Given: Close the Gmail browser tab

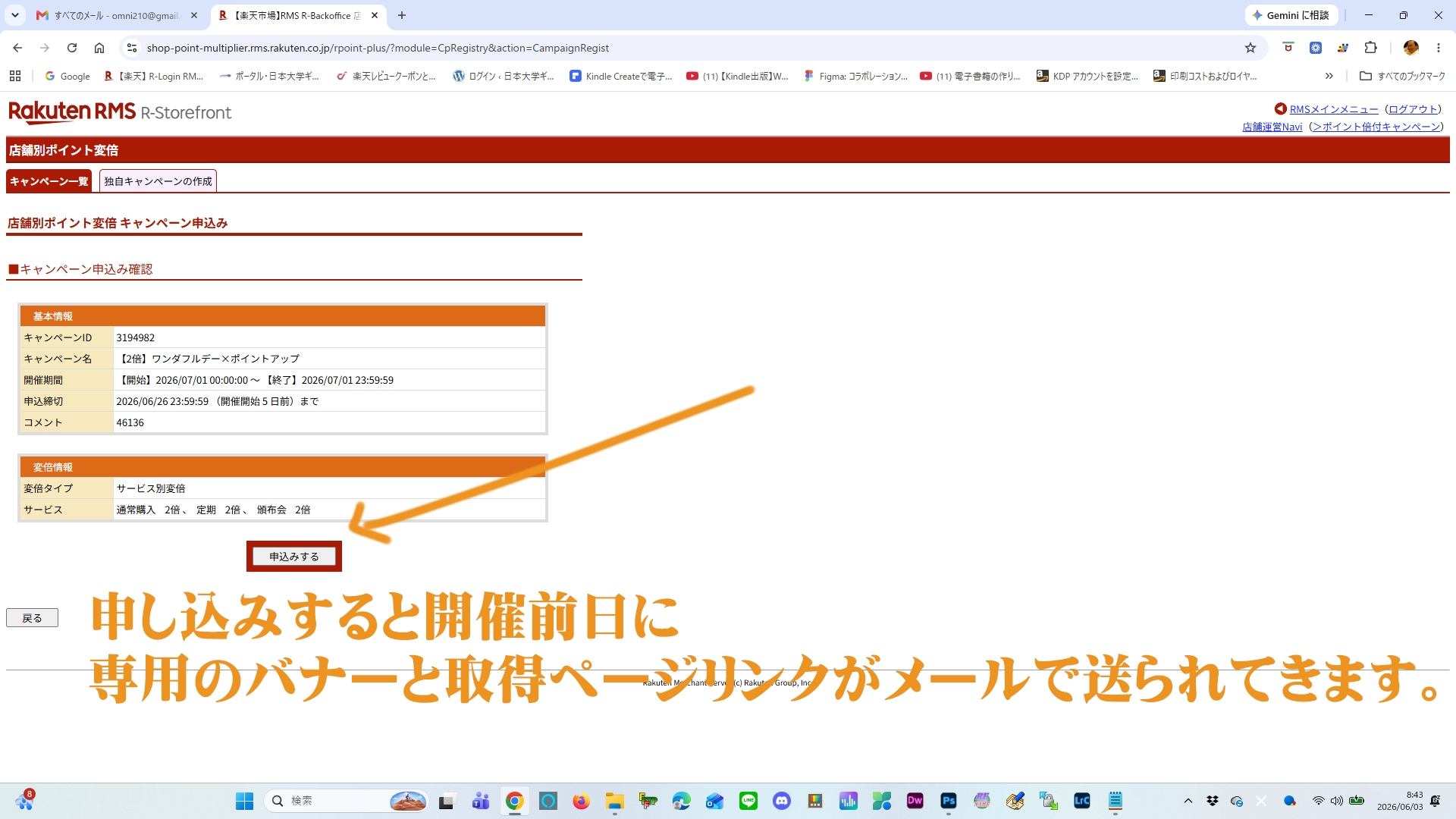Looking at the screenshot, I should pyautogui.click(x=194, y=15).
